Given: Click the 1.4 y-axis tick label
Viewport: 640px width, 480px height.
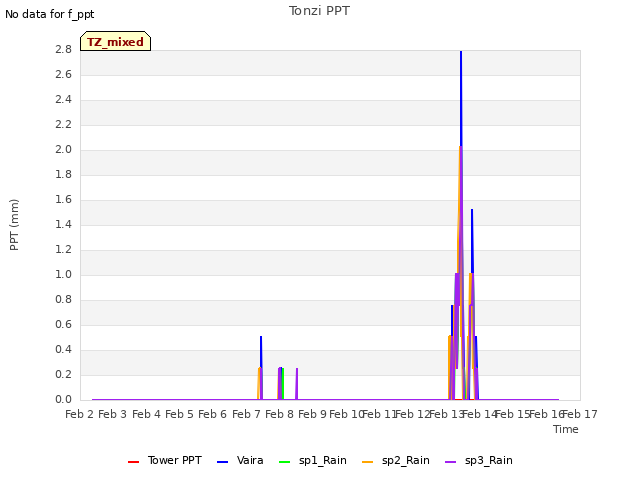Looking at the screenshot, I should click(63, 224).
